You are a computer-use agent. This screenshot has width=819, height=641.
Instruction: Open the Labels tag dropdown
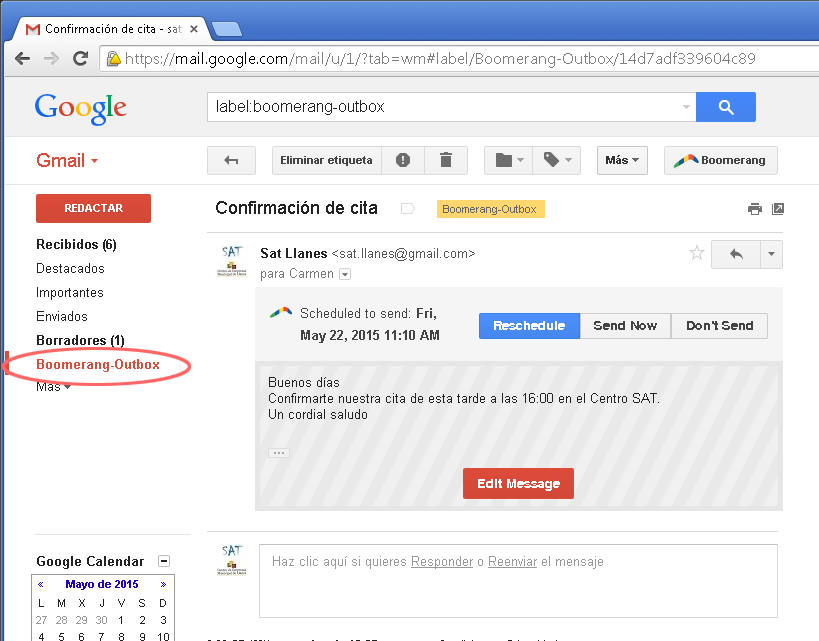tap(557, 160)
